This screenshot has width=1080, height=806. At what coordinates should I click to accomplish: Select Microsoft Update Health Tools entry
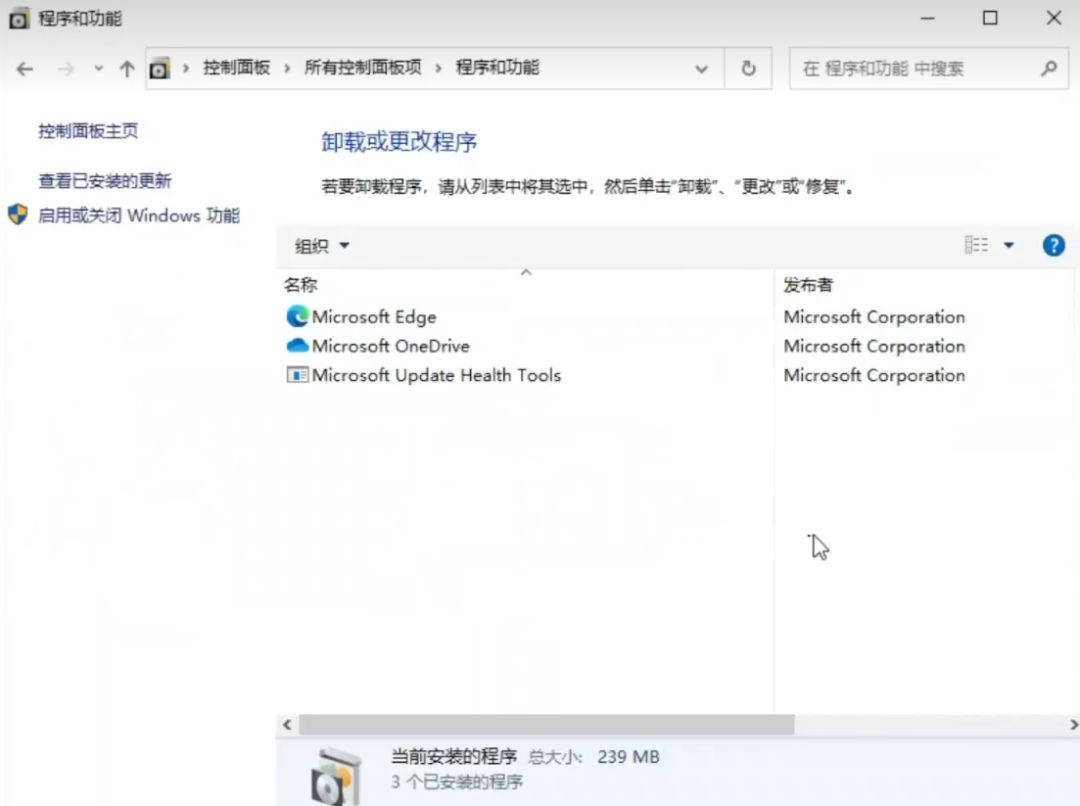click(436, 375)
